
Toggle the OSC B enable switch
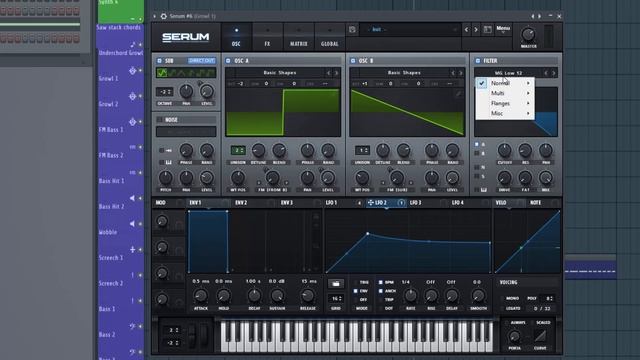click(x=353, y=61)
